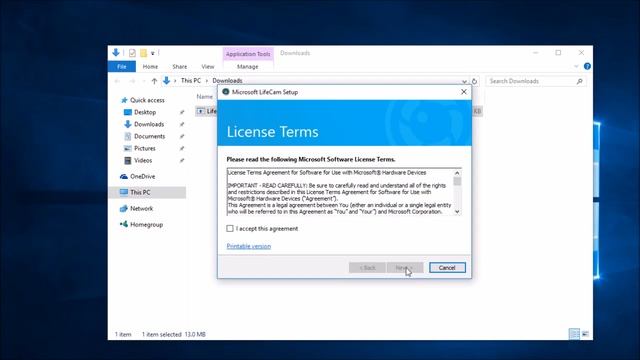Click the Explorer forward arrow
Viewport: 640px width, 360px height.
(x=132, y=81)
